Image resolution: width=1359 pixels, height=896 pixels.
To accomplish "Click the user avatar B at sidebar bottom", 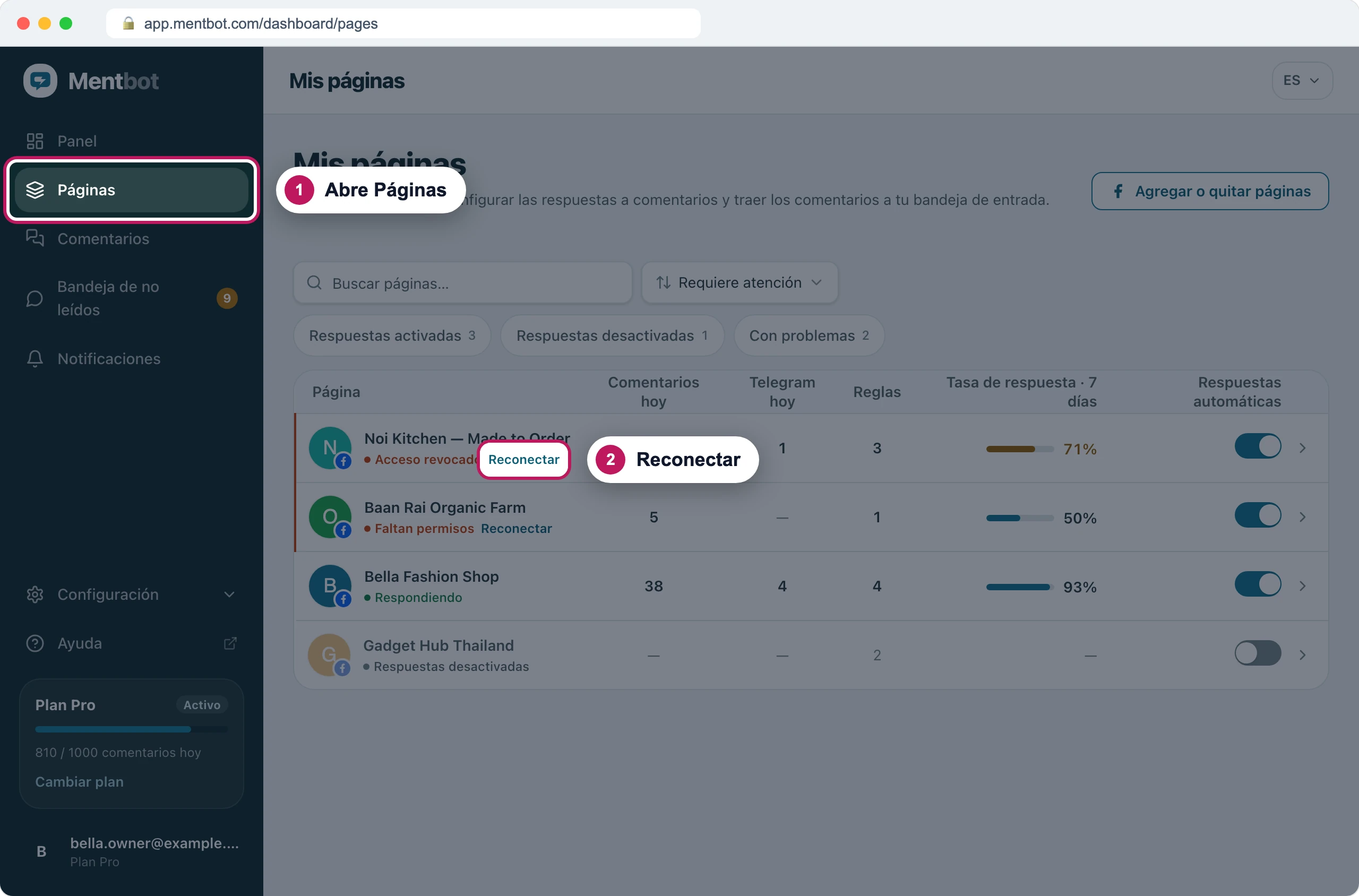I will 41,851.
